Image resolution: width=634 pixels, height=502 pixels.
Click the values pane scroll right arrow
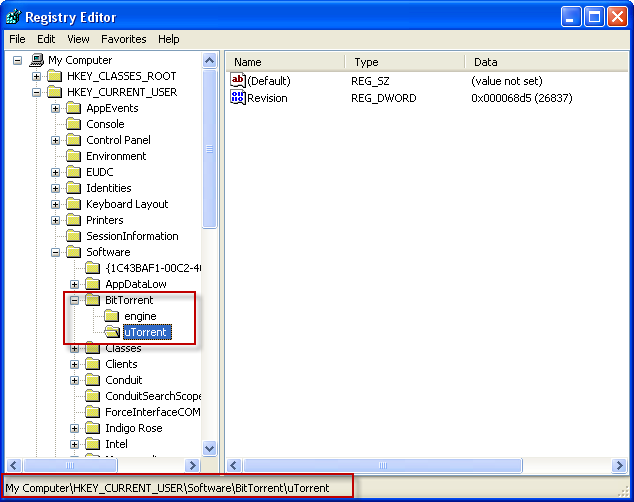click(619, 466)
